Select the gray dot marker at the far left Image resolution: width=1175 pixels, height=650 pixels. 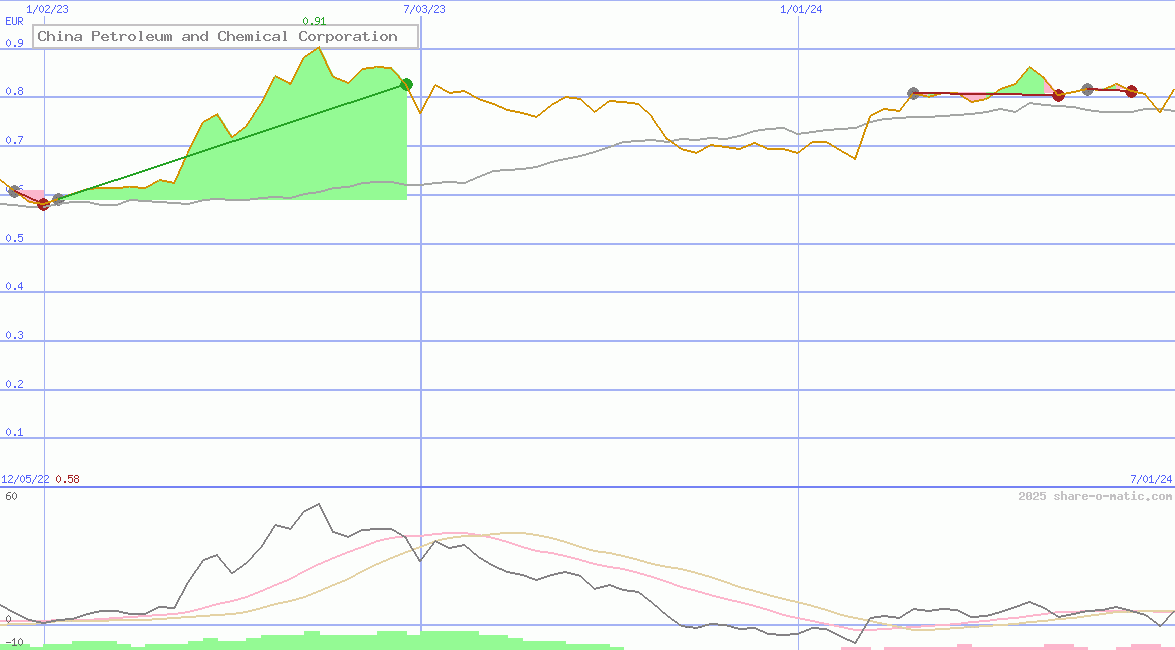pyautogui.click(x=13, y=190)
